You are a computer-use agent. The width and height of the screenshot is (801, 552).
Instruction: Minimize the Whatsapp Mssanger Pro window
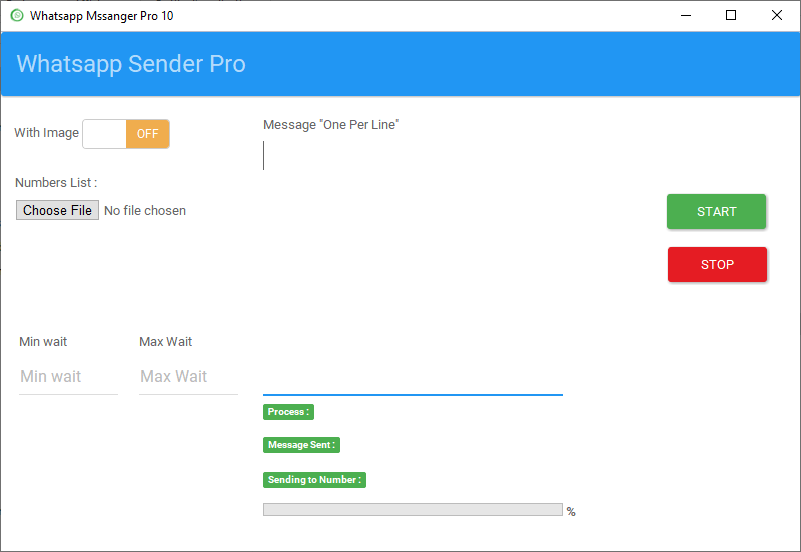click(686, 15)
